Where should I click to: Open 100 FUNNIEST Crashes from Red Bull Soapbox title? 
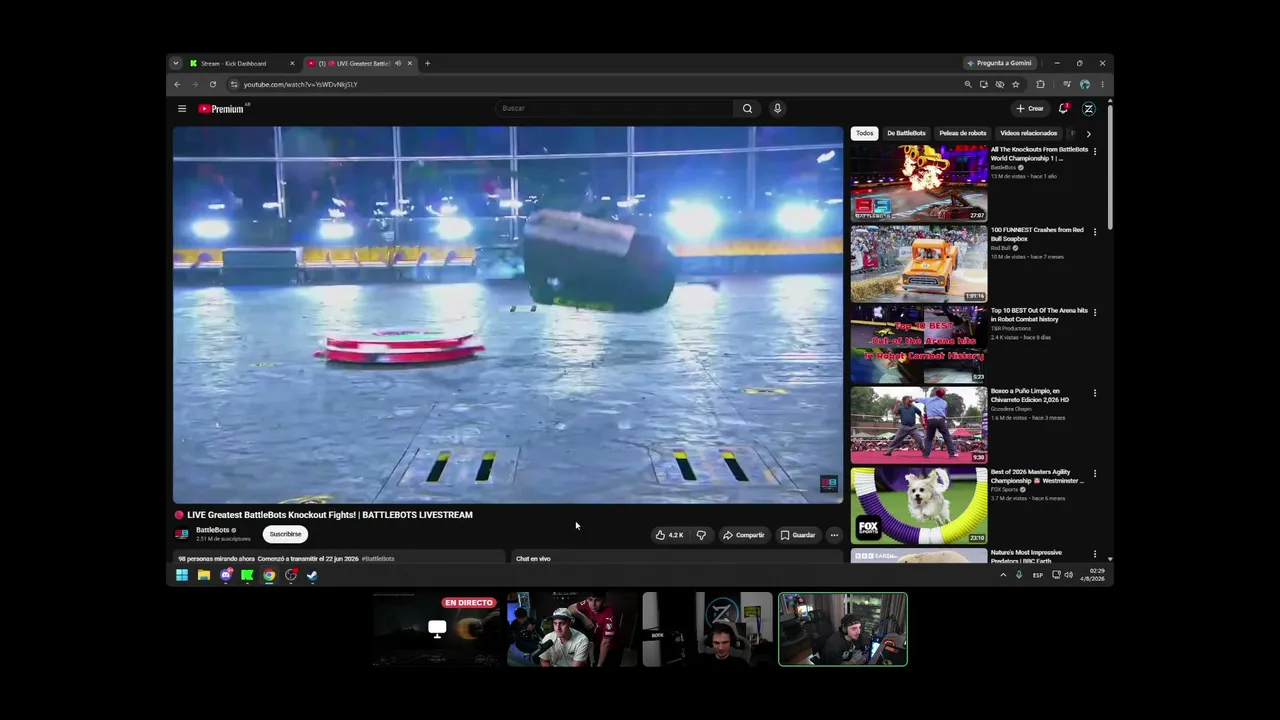(1037, 234)
